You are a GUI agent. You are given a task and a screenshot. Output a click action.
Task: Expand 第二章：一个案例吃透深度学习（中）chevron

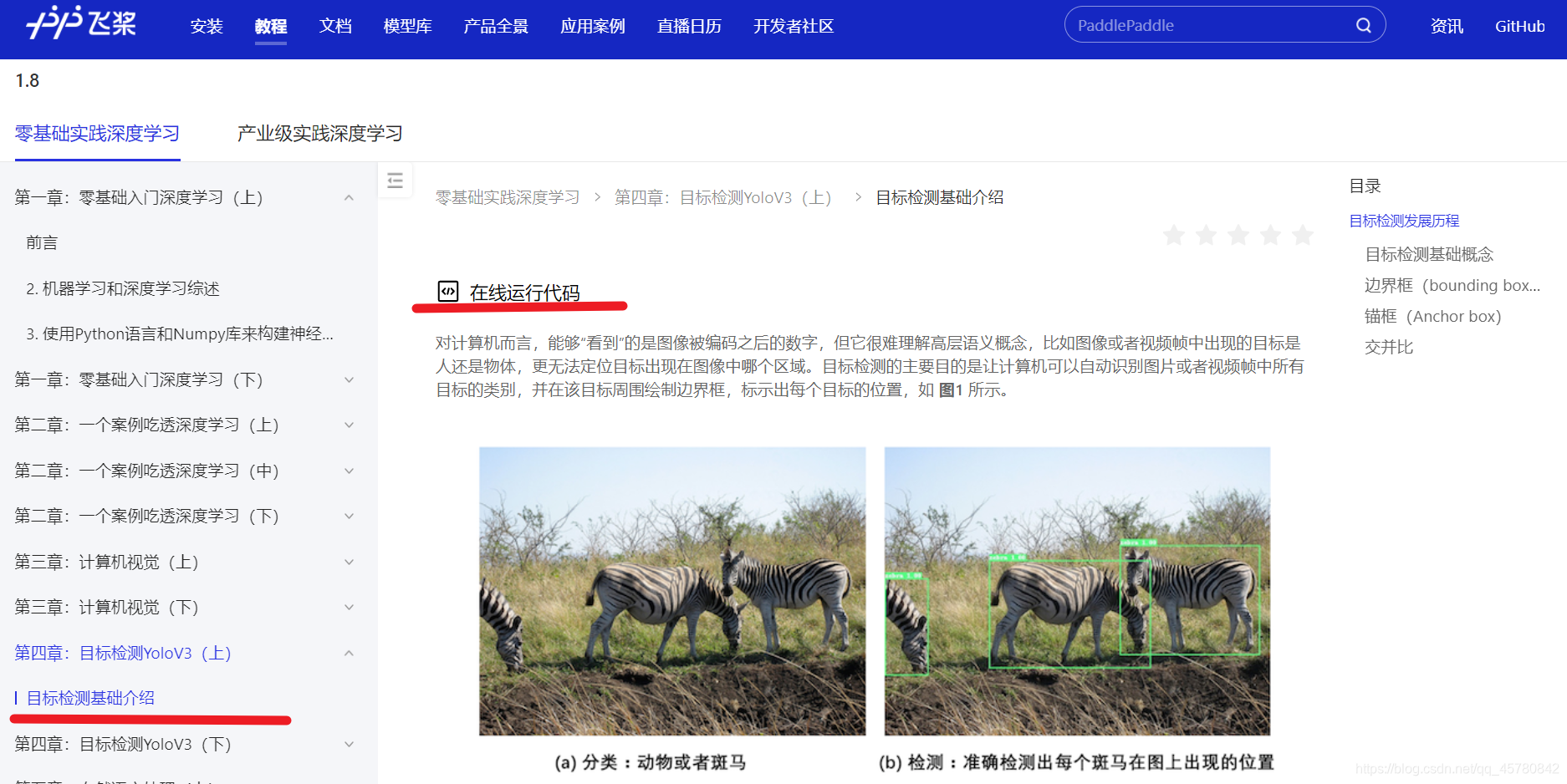click(x=349, y=471)
